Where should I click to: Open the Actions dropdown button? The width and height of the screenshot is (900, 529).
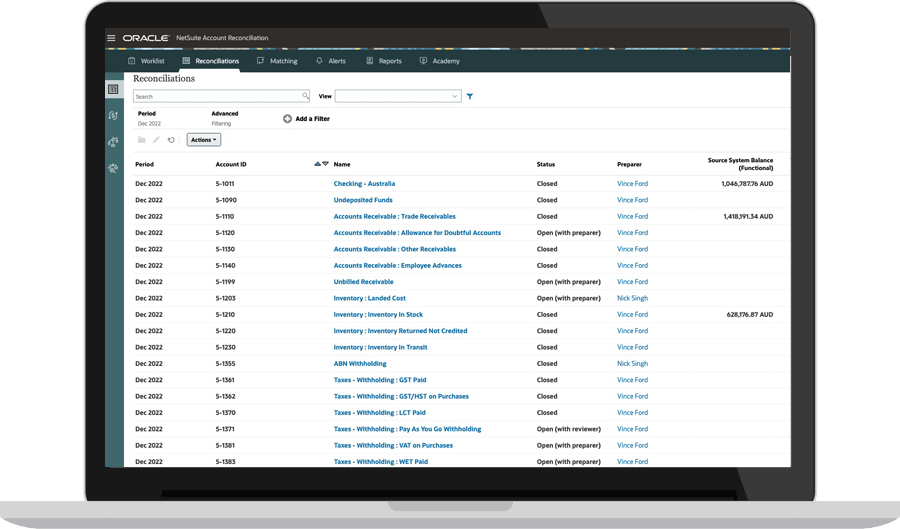click(204, 139)
